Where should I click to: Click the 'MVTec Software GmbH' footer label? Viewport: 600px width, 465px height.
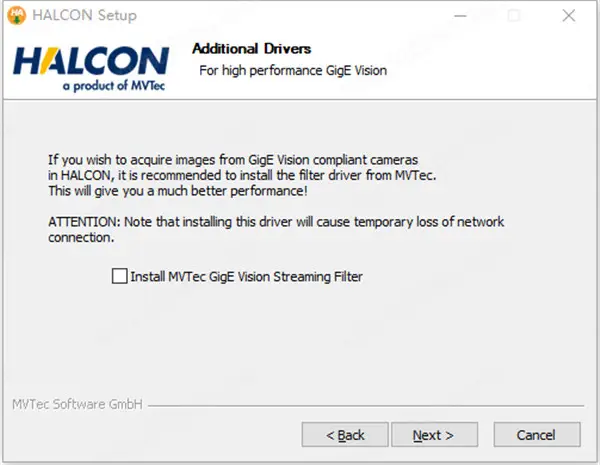(x=77, y=405)
